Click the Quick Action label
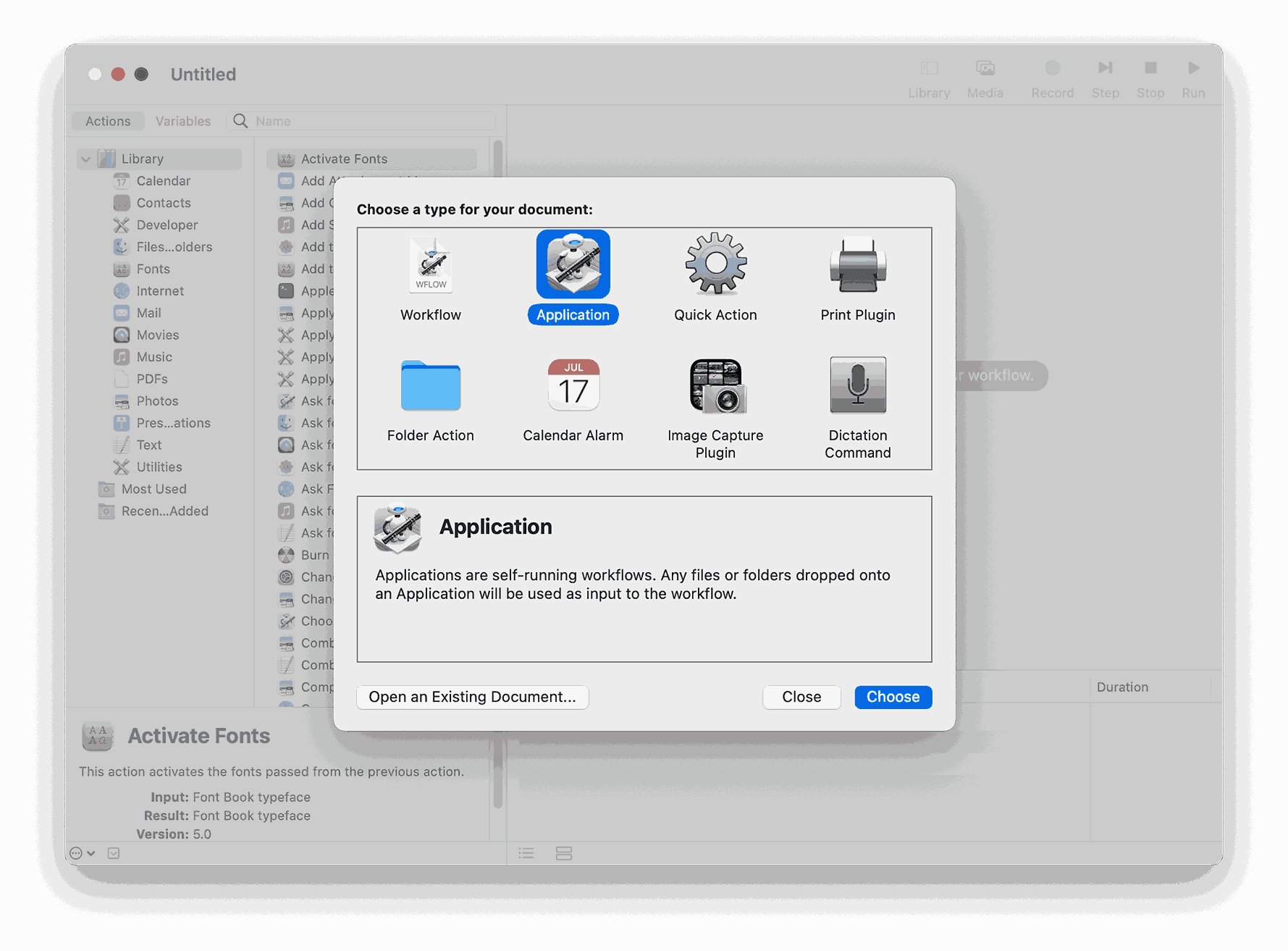The width and height of the screenshot is (1288, 951). [715, 315]
